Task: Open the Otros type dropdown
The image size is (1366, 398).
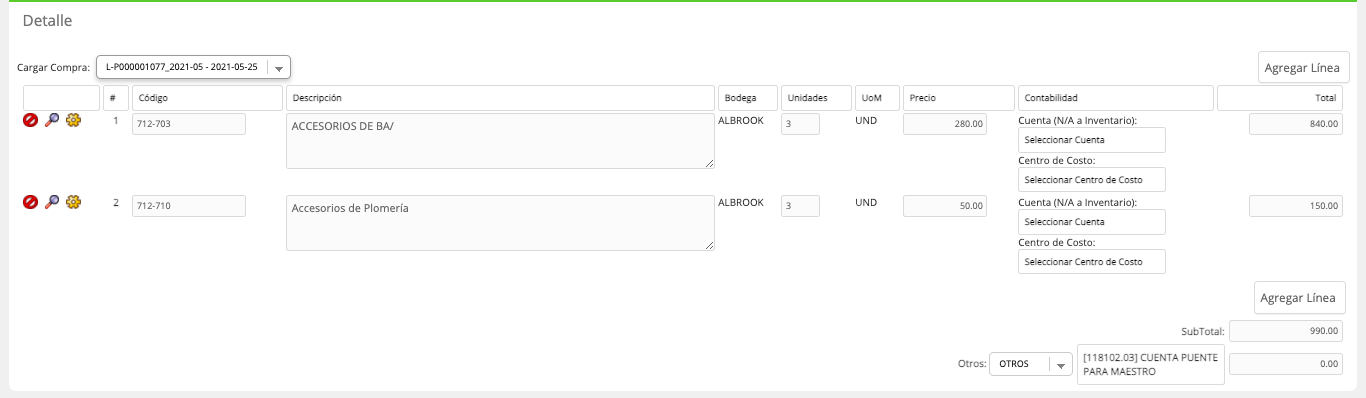Action: tap(1031, 364)
